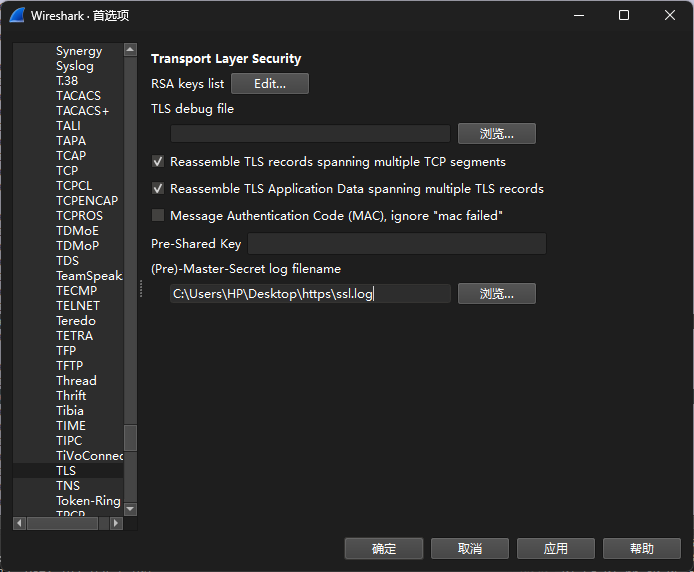Image resolution: width=694 pixels, height=572 pixels.
Task: Select TACACS protocol entry
Action: (78, 96)
